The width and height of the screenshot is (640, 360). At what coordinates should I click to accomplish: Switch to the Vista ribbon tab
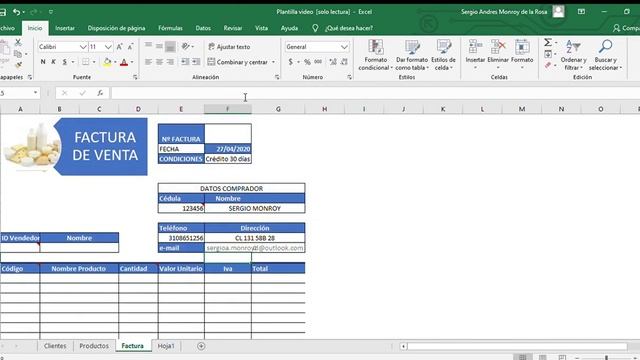tap(261, 28)
